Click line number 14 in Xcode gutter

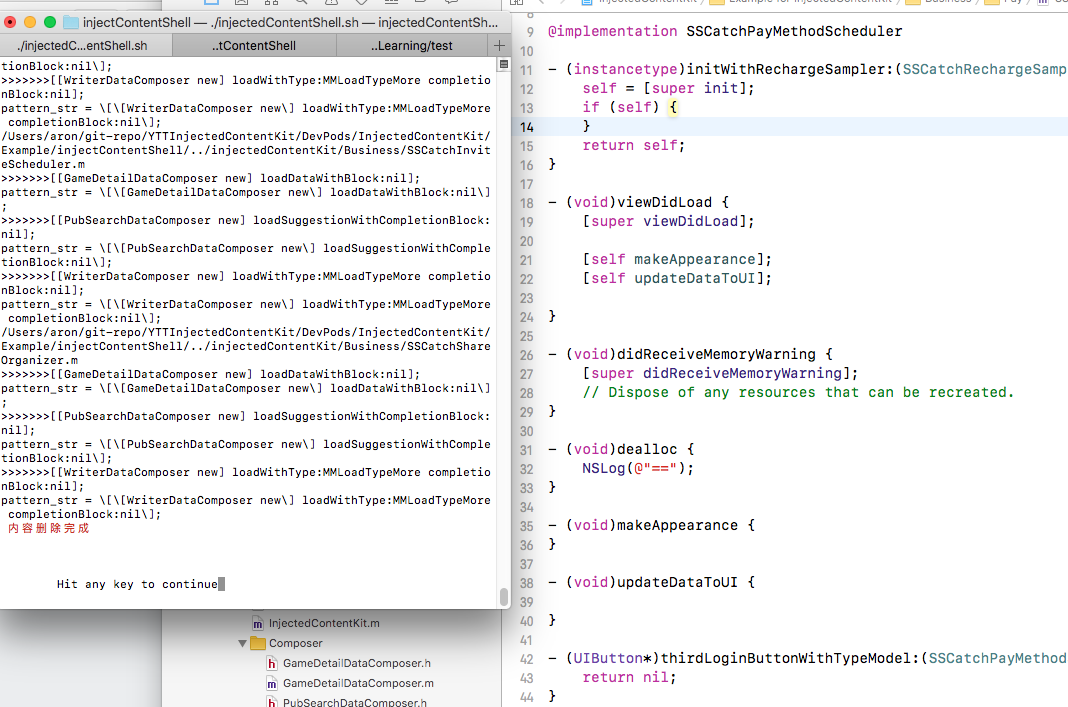527,127
